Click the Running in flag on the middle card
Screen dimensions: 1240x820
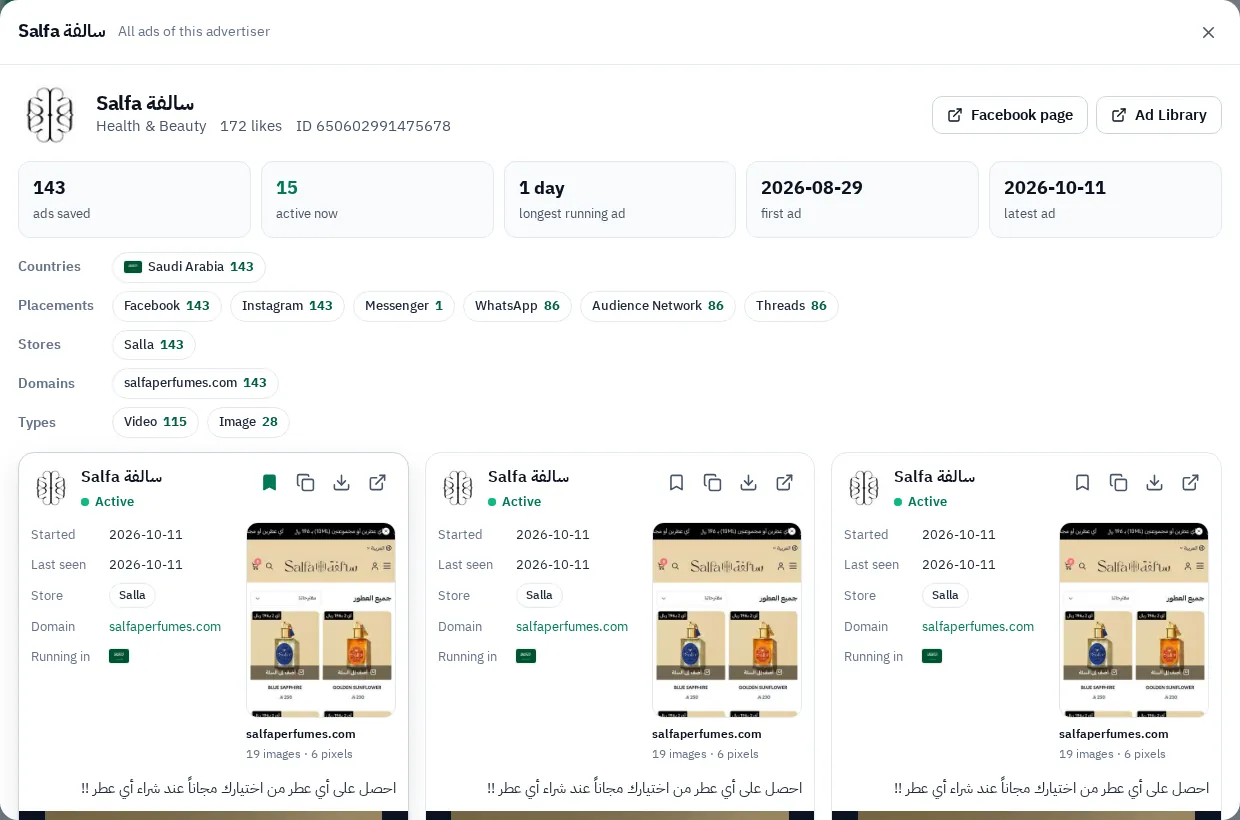[526, 656]
